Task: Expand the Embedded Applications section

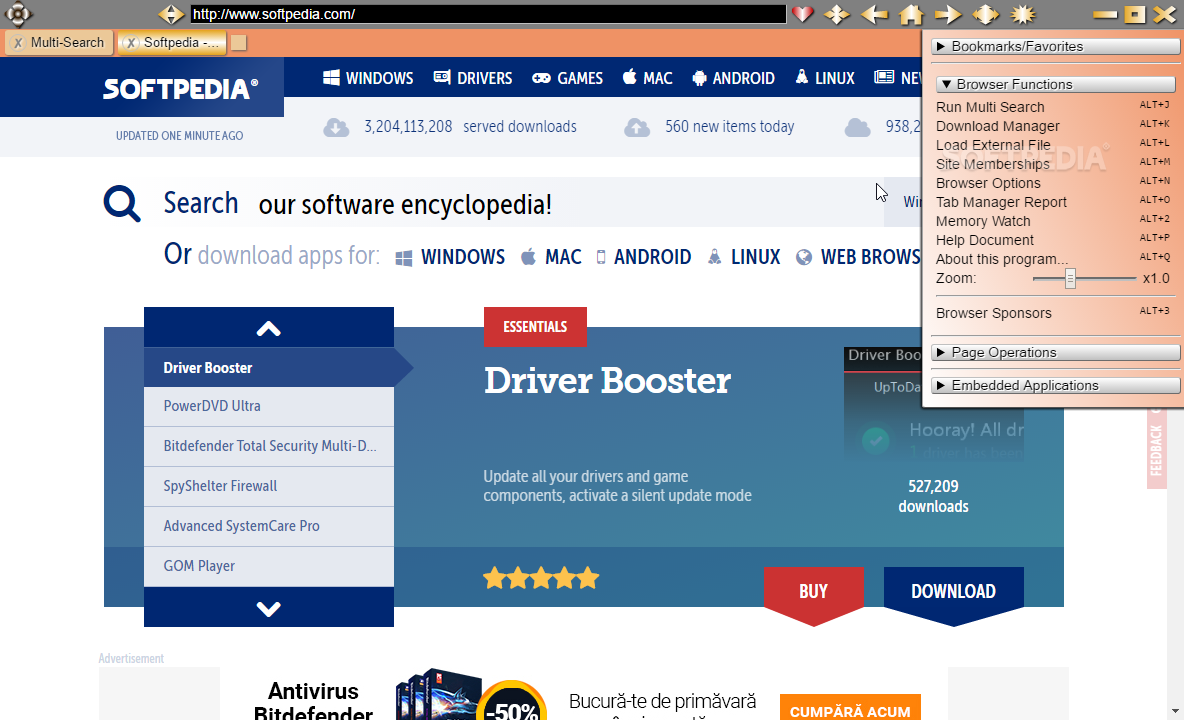Action: [1055, 386]
